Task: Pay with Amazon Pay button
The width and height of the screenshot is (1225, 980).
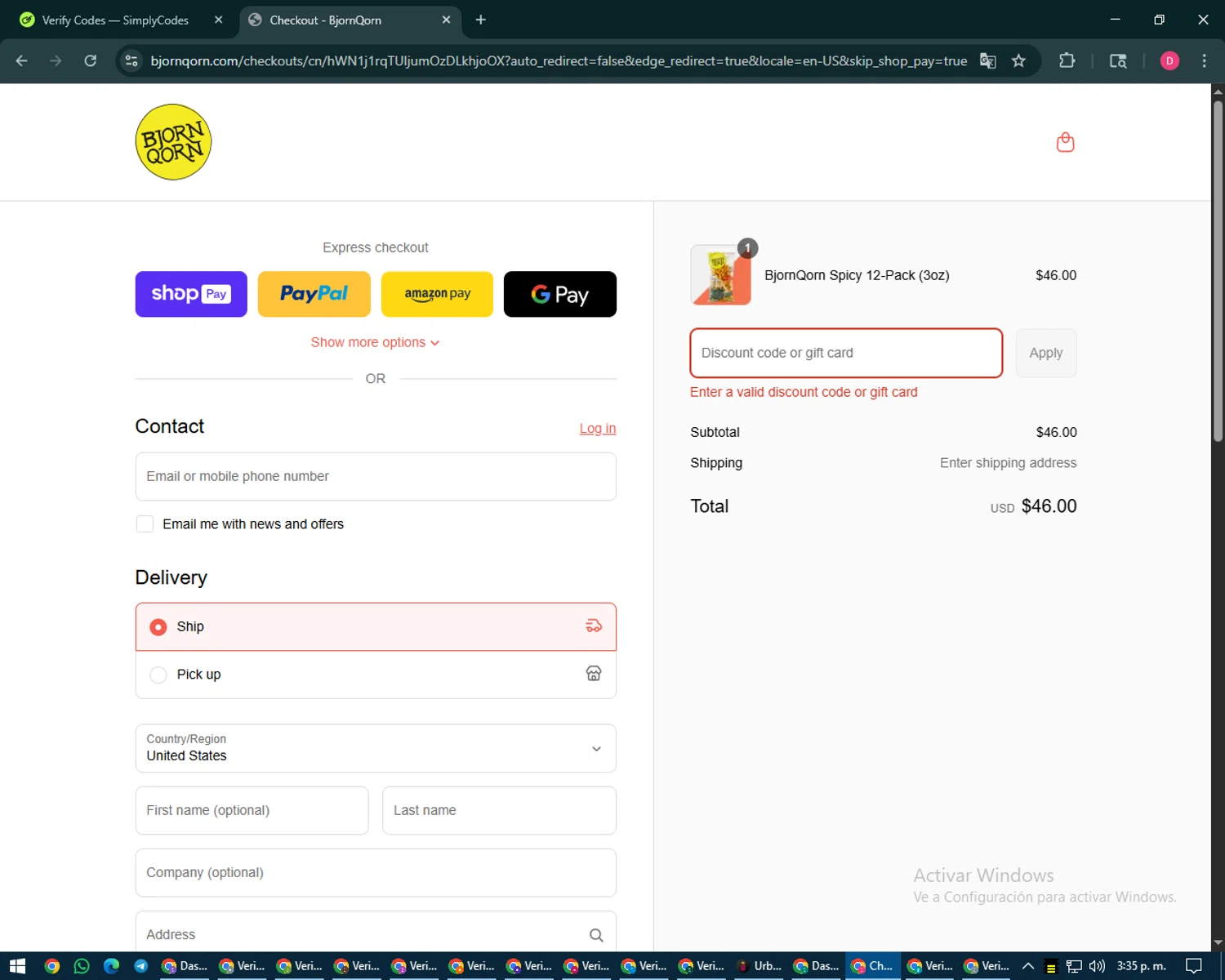Action: click(437, 294)
